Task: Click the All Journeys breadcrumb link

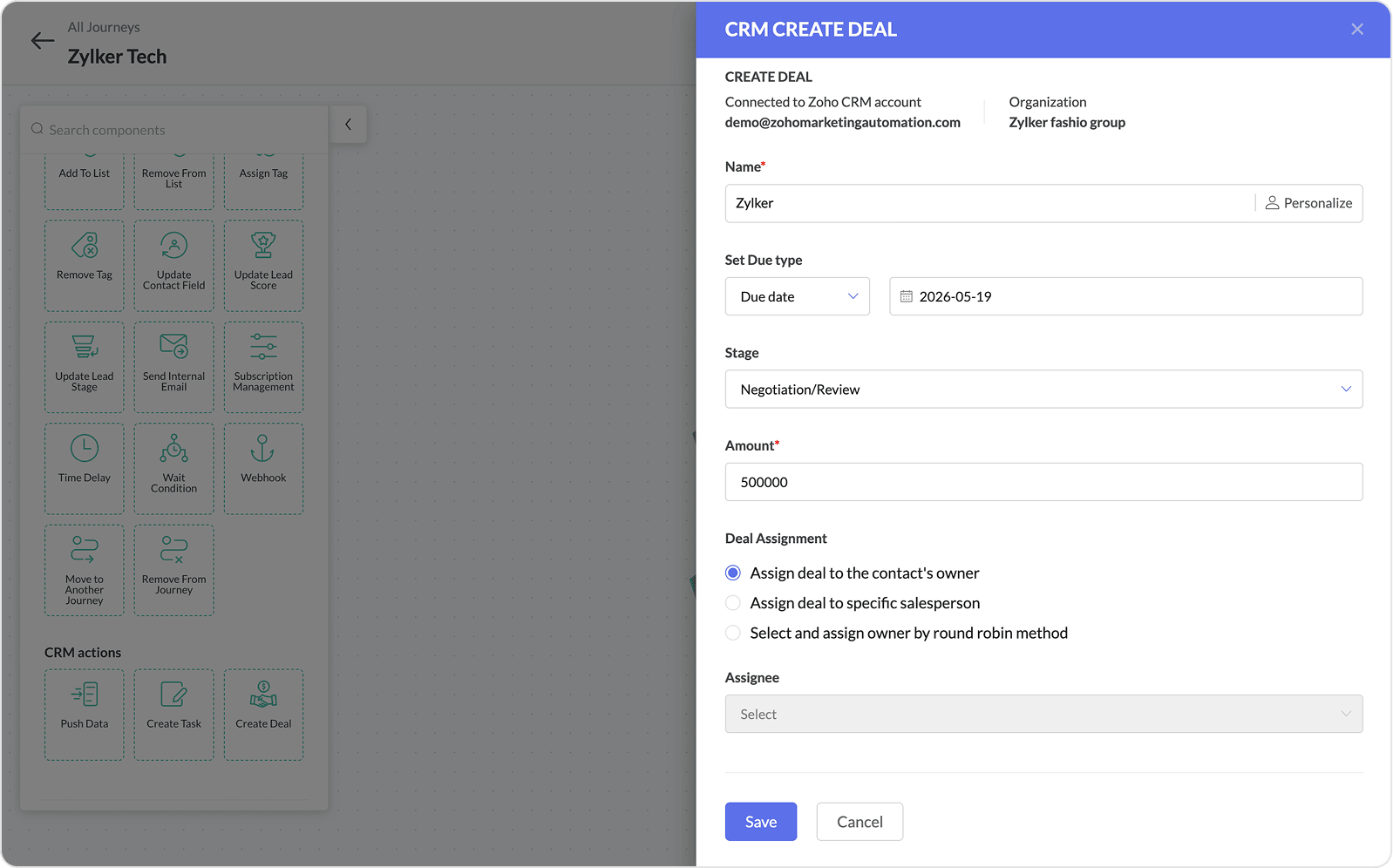Action: 104,27
